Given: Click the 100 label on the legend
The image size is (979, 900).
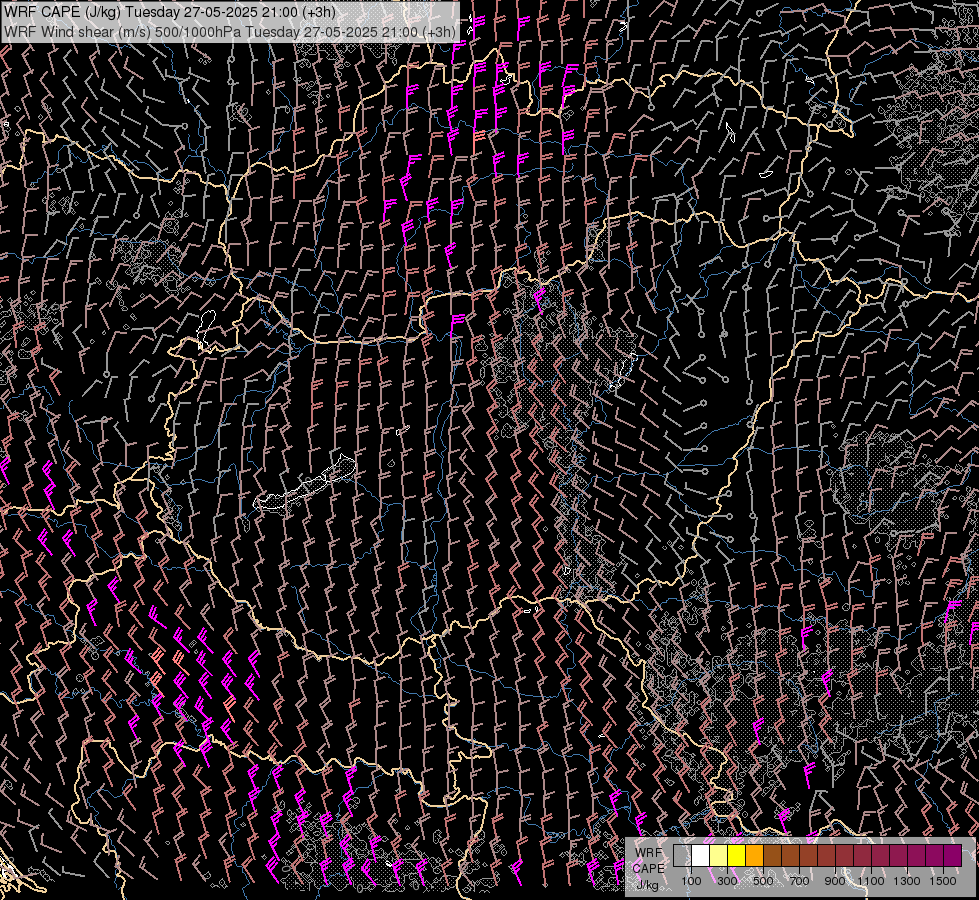Looking at the screenshot, I should (x=691, y=881).
